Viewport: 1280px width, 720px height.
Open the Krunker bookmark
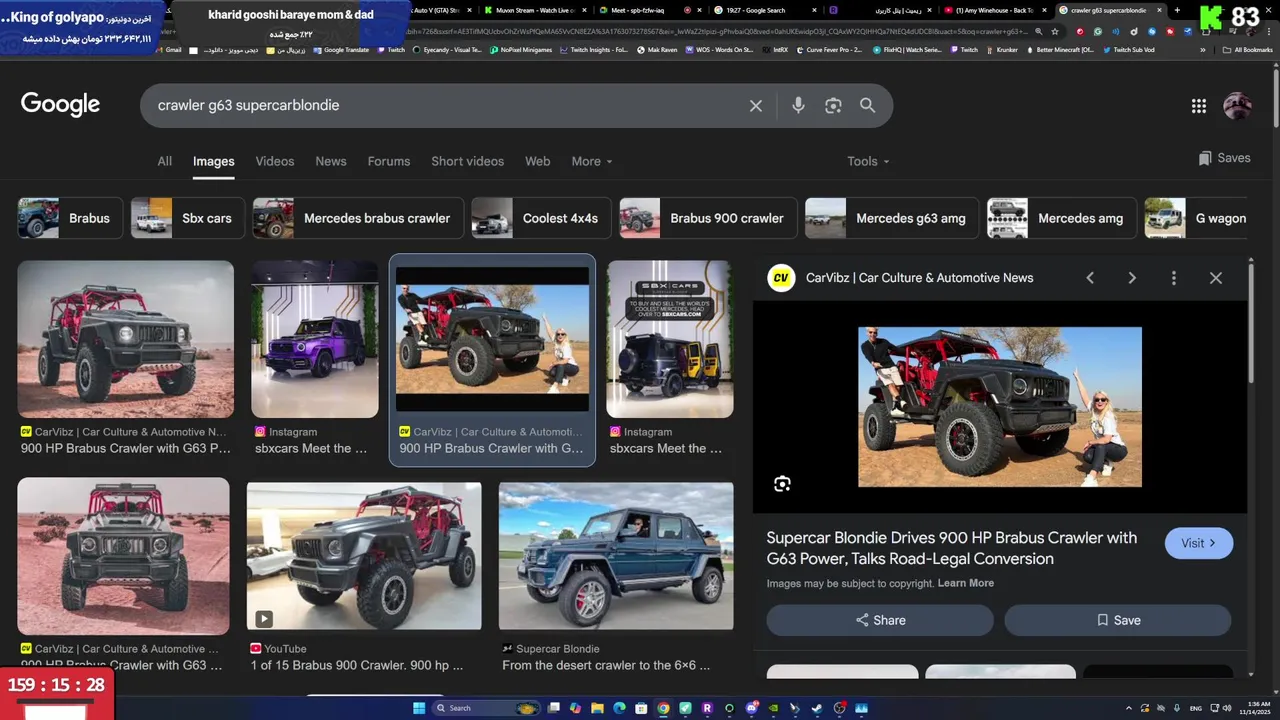[x=1002, y=49]
